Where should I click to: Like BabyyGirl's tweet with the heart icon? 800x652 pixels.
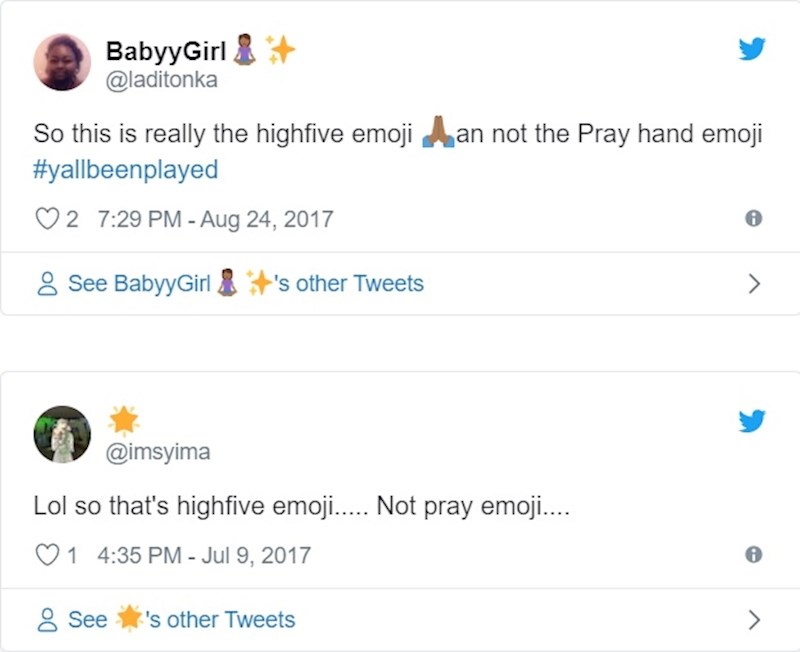pyautogui.click(x=46, y=219)
